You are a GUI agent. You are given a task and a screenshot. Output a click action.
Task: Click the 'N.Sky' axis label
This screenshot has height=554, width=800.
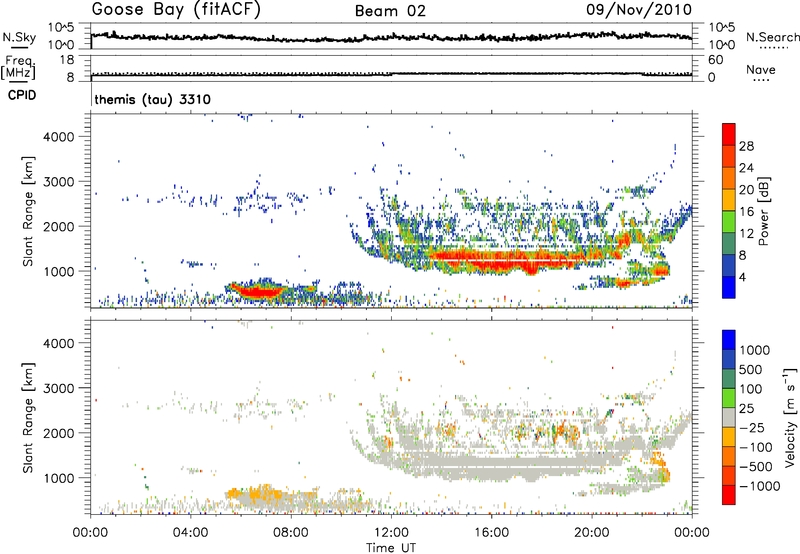tap(19, 37)
